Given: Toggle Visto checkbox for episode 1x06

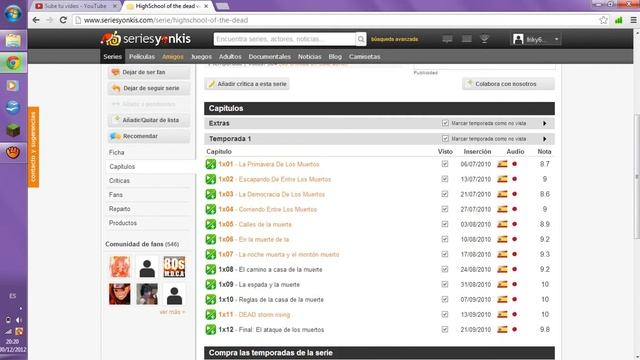Looking at the screenshot, I should pyautogui.click(x=445, y=239).
